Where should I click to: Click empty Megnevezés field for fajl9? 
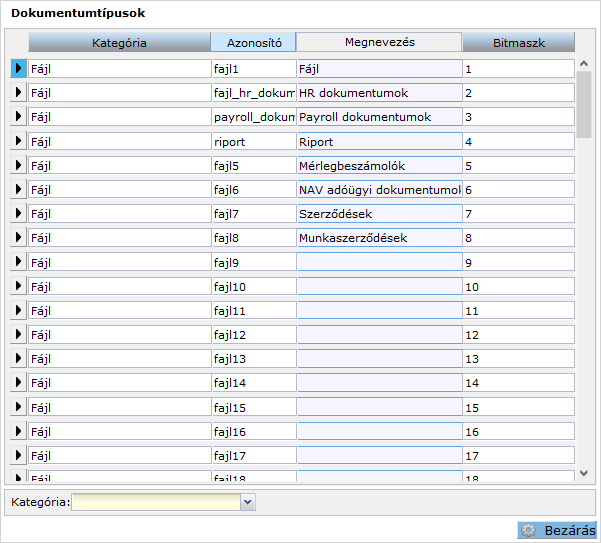pyautogui.click(x=379, y=262)
